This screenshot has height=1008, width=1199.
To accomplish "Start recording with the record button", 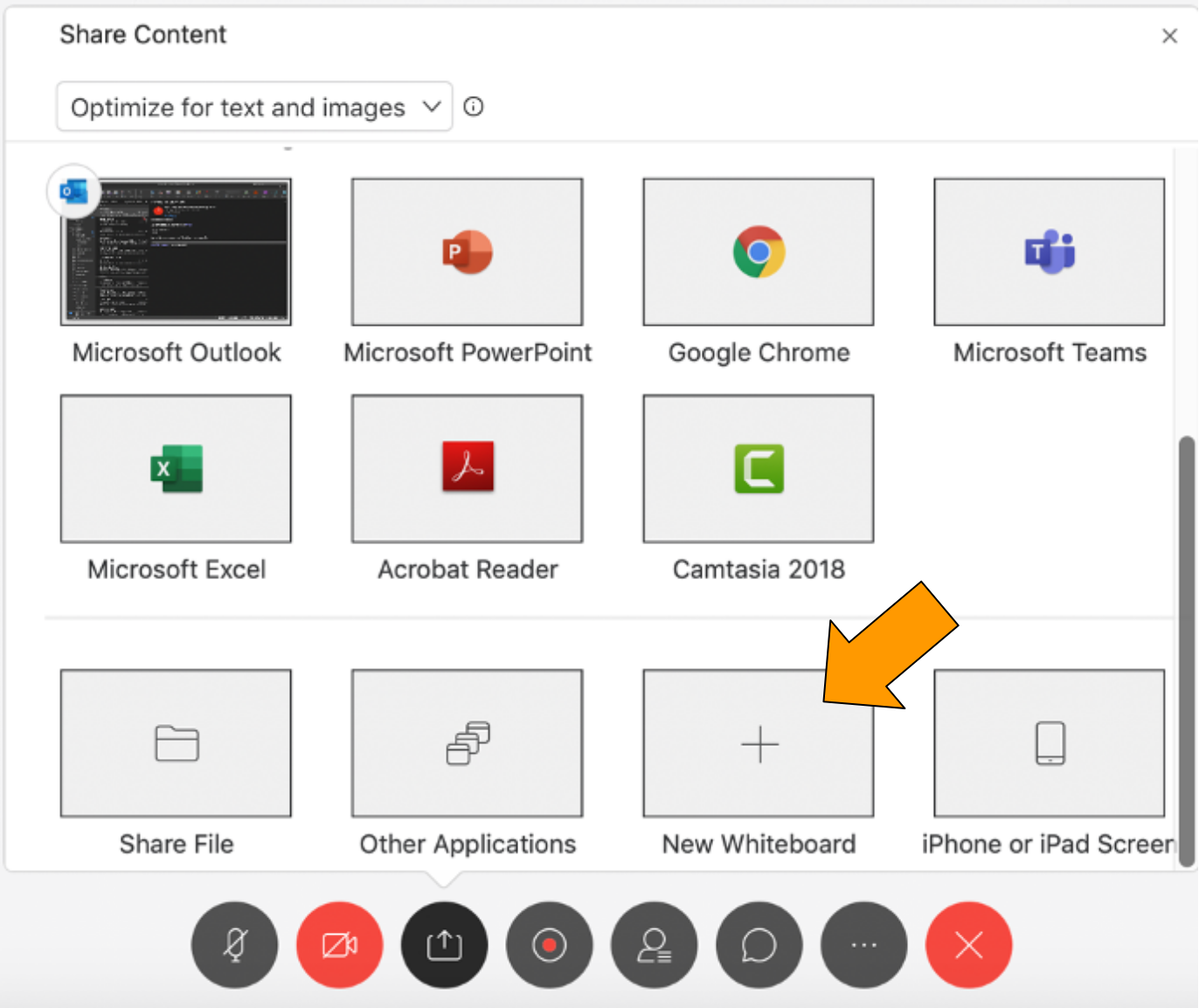I will click(550, 945).
